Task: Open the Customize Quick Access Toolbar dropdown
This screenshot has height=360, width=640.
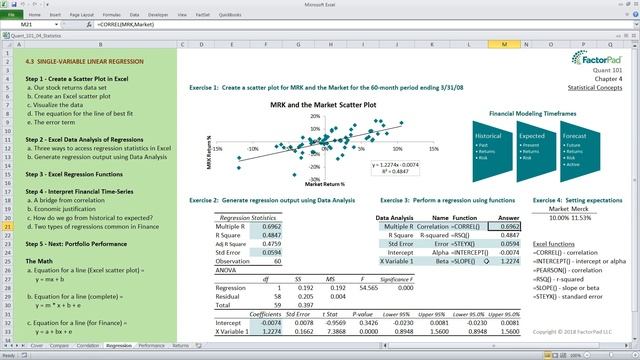Action: click(x=47, y=4)
